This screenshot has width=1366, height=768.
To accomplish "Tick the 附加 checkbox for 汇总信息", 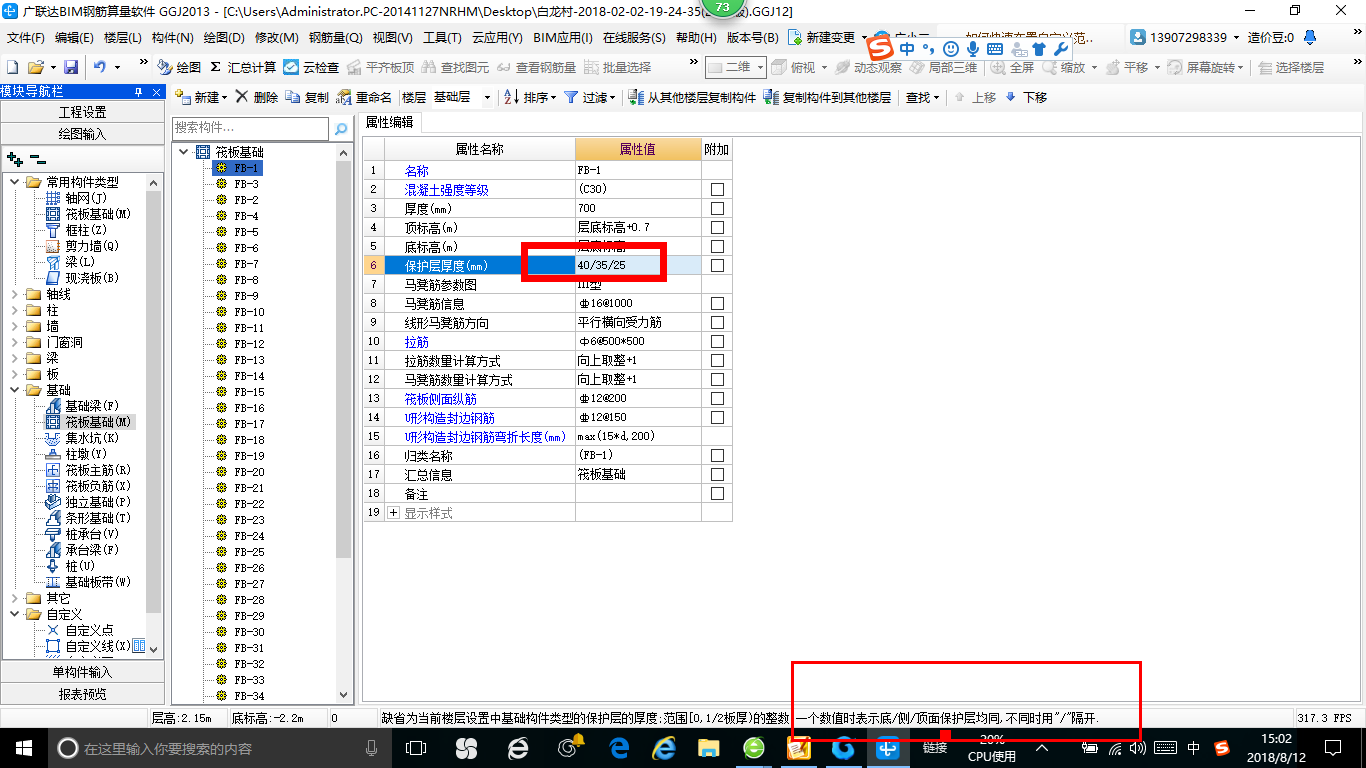I will (717, 474).
